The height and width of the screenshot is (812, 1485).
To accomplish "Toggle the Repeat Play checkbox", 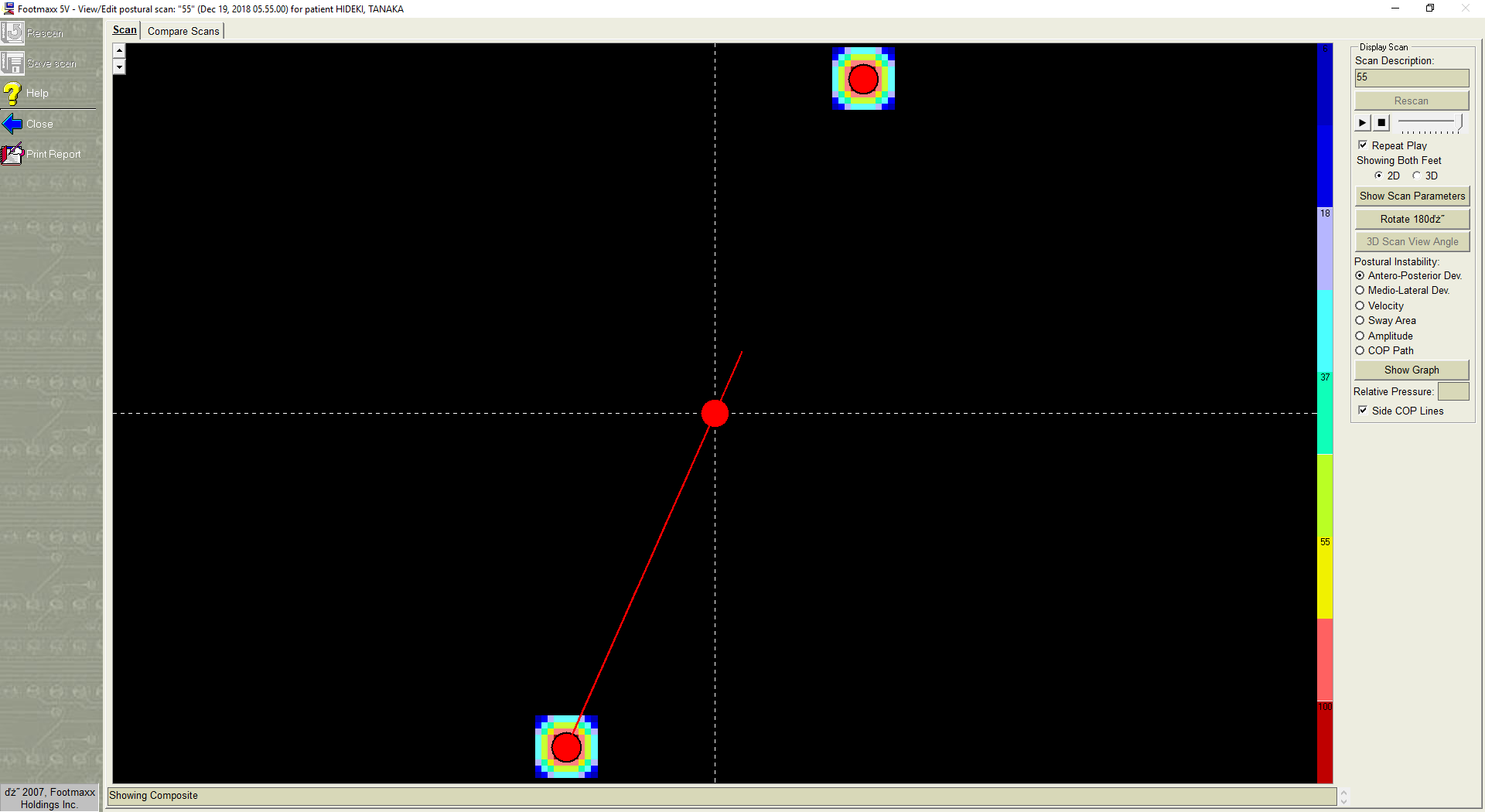I will coord(1363,145).
